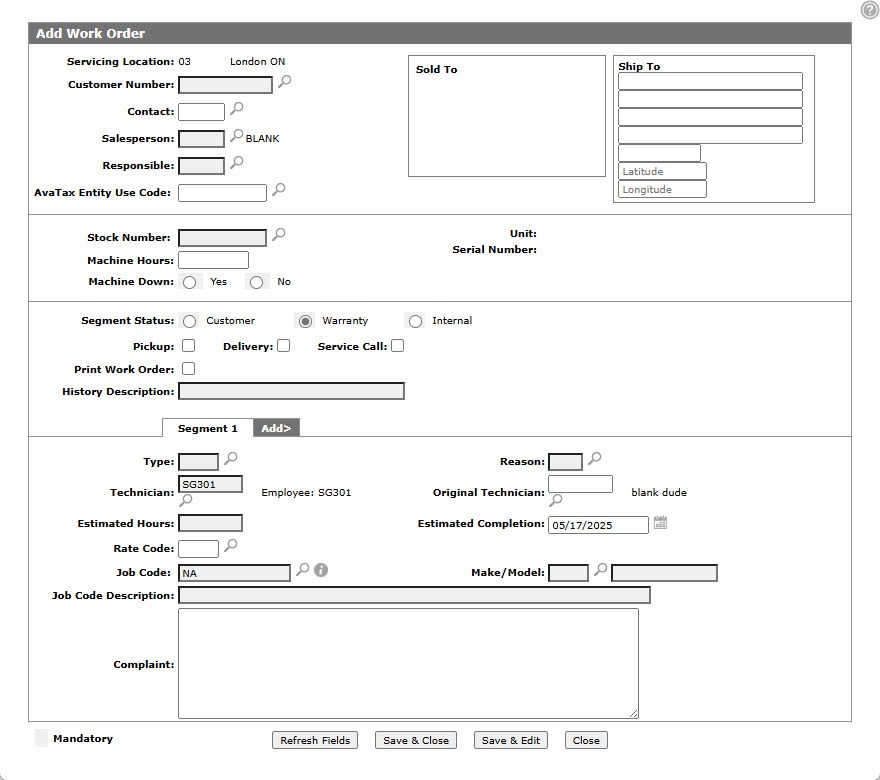Click the Machine Hours field

pyautogui.click(x=213, y=260)
